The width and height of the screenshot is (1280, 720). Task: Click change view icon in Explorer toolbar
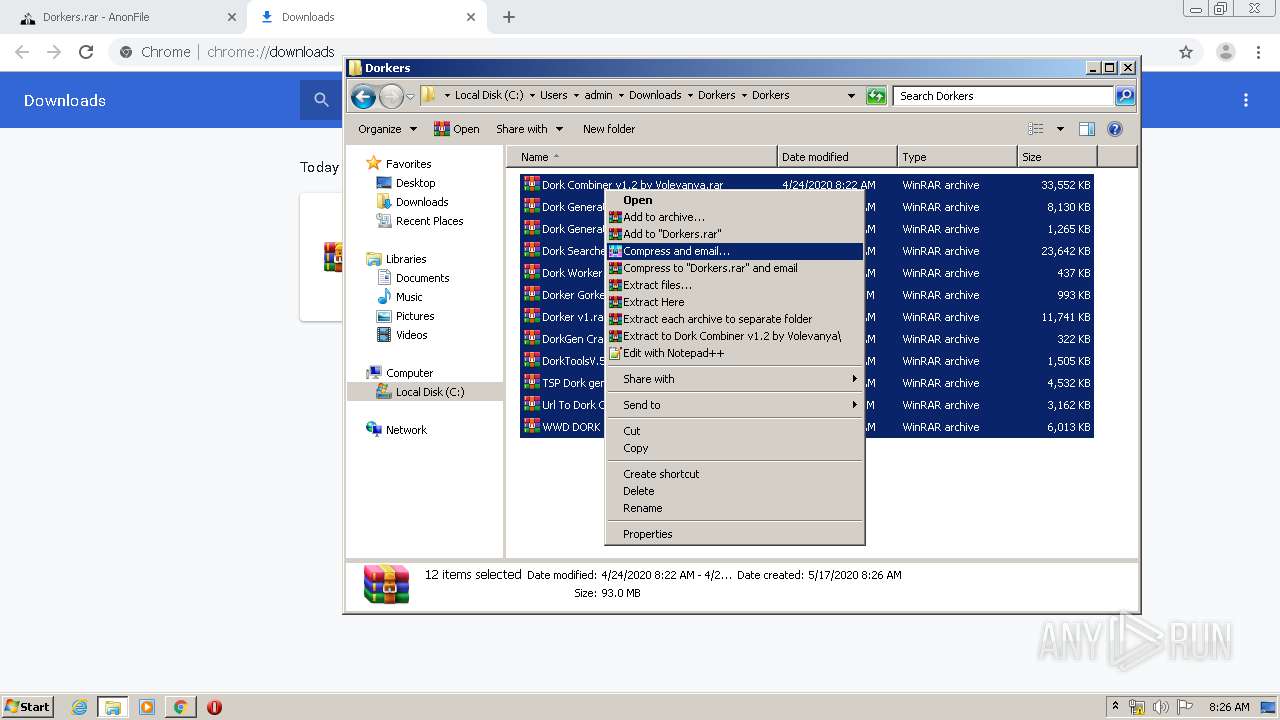tap(1036, 129)
